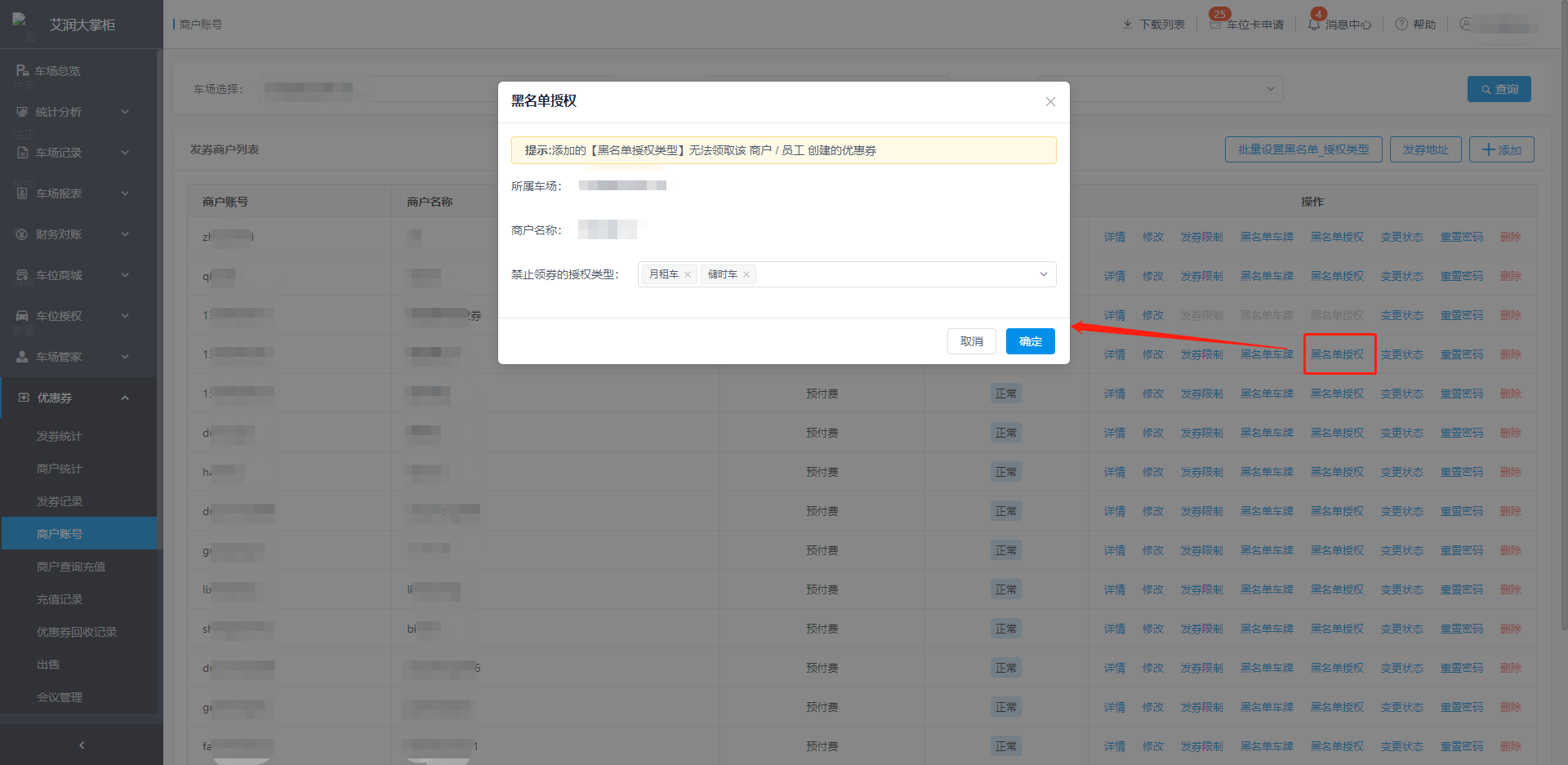
Task: Open 出售 in the sidebar
Action: [x=48, y=665]
